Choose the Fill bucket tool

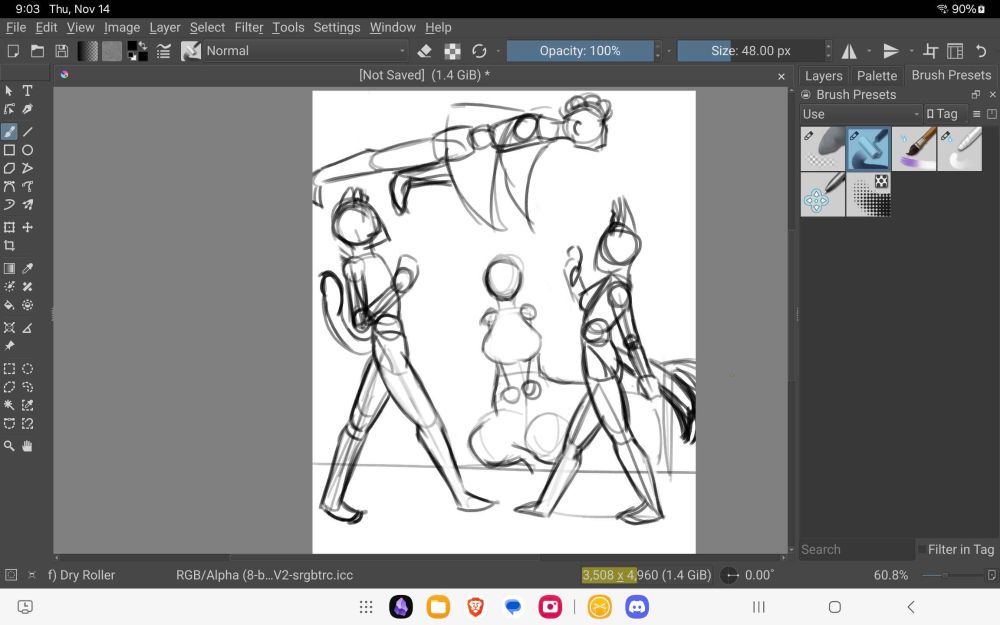tap(9, 305)
